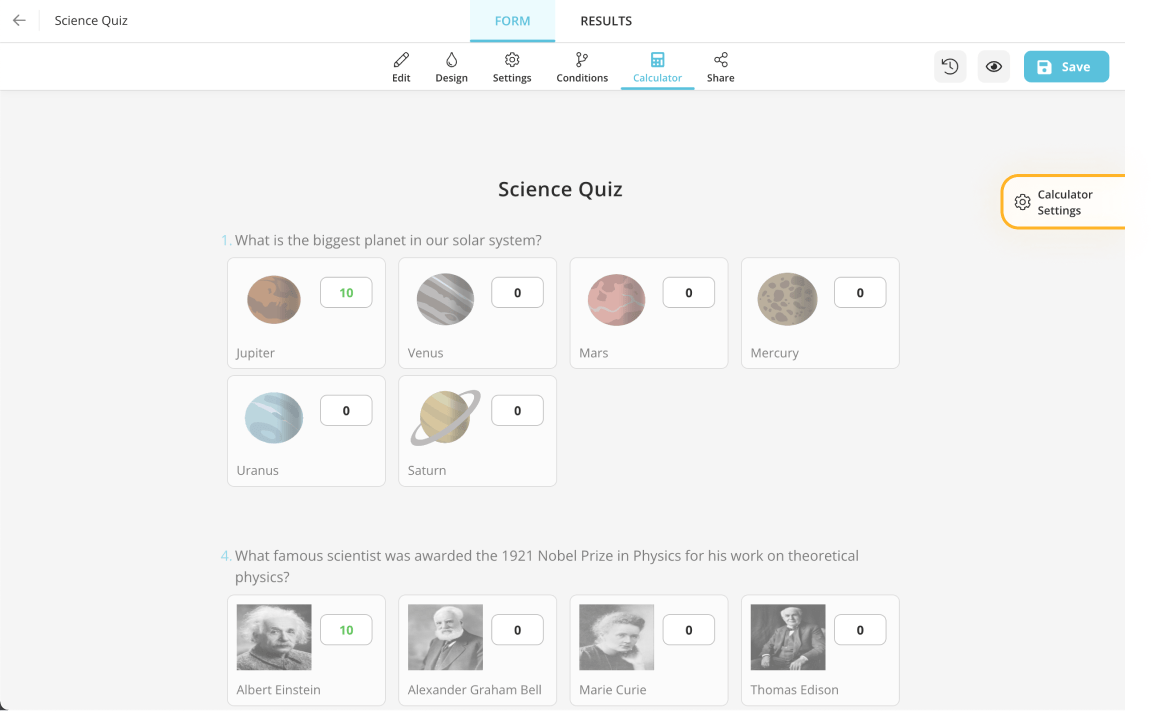Toggle form preview eye icon

pos(994,67)
